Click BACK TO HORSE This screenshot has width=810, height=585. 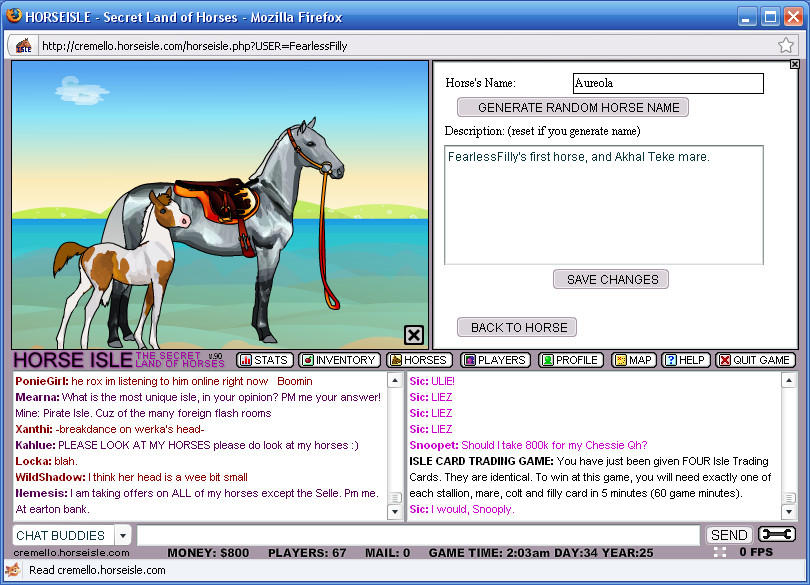(517, 327)
